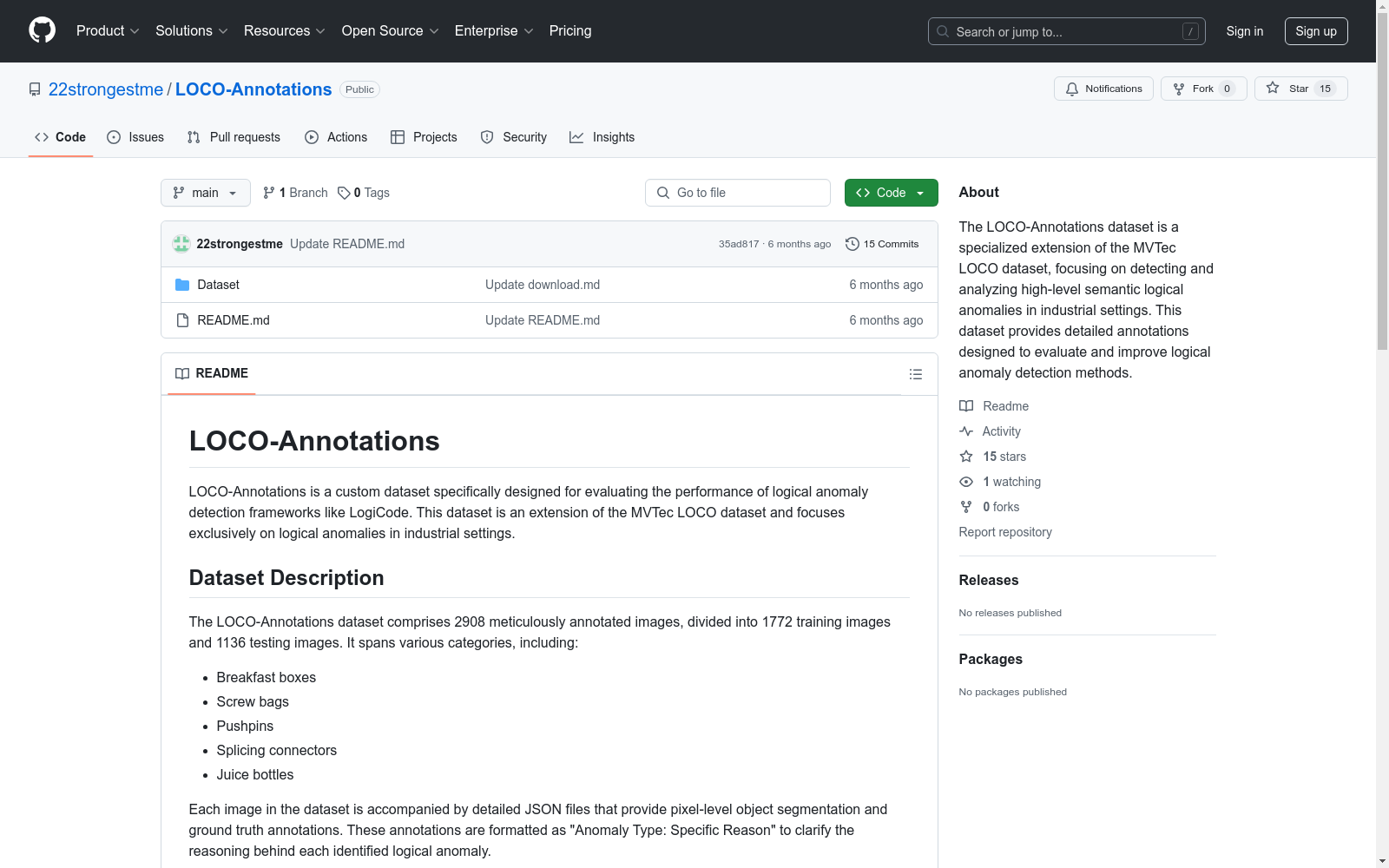1389x868 pixels.
Task: Click the magnifier icon in search box
Action: tap(943, 31)
